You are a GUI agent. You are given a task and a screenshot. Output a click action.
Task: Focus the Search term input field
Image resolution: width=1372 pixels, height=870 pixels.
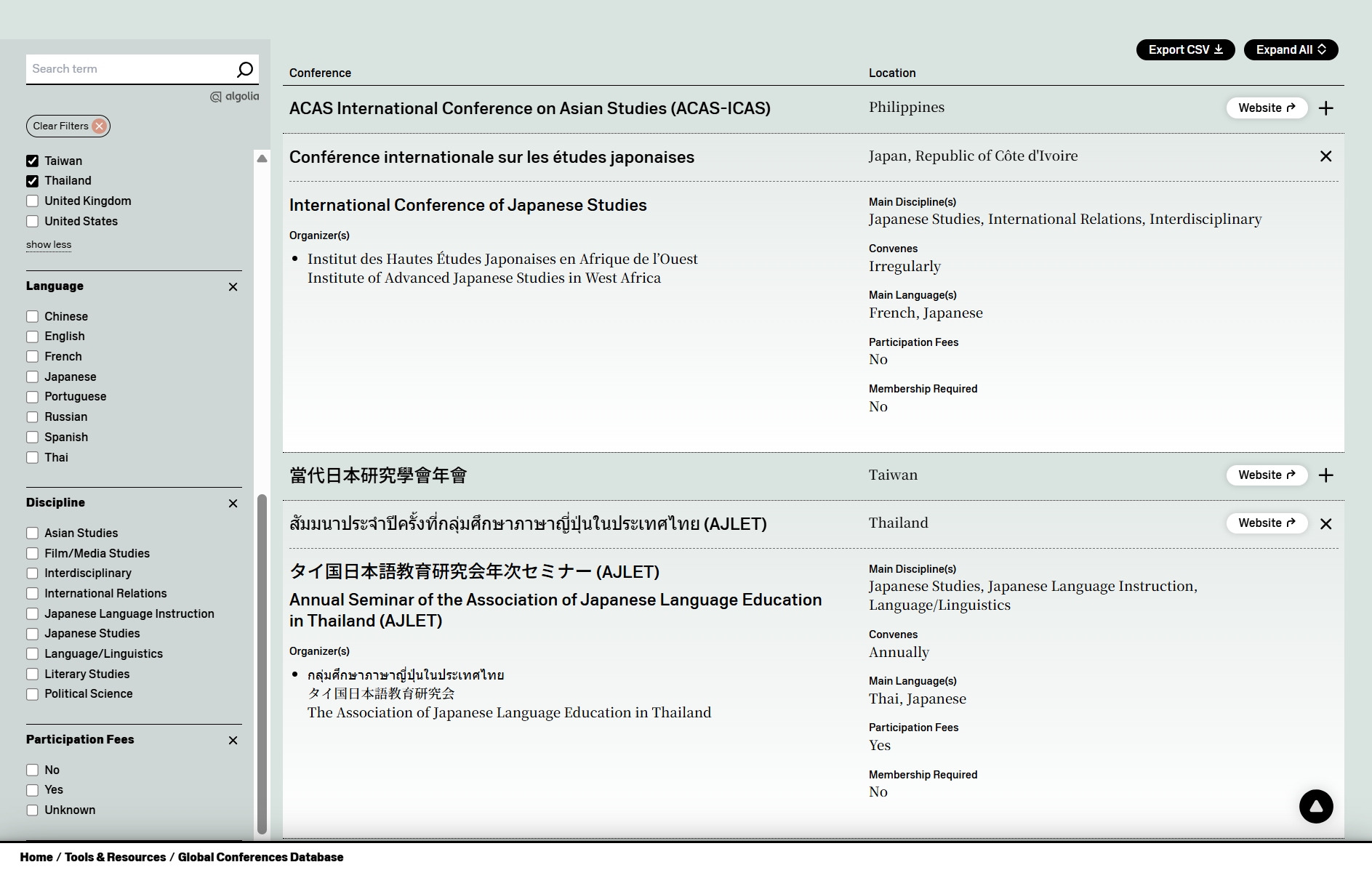127,69
